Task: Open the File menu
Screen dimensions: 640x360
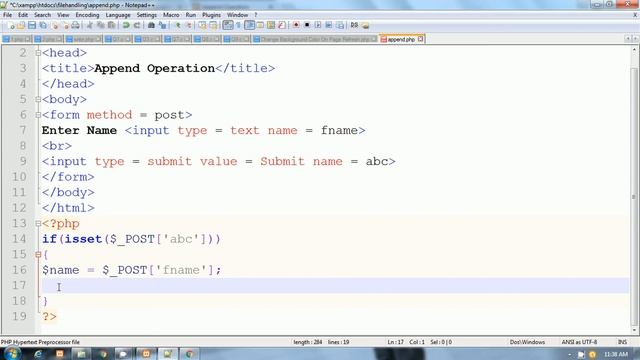Action: click(x=7, y=15)
